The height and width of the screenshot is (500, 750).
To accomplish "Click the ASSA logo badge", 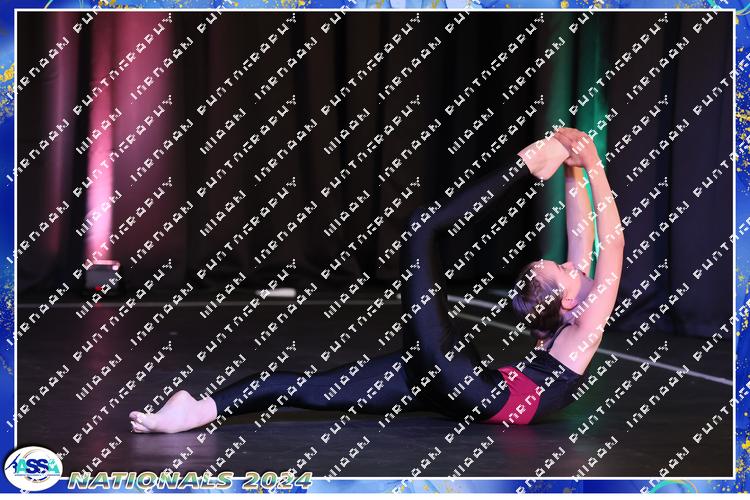I will 33,468.
